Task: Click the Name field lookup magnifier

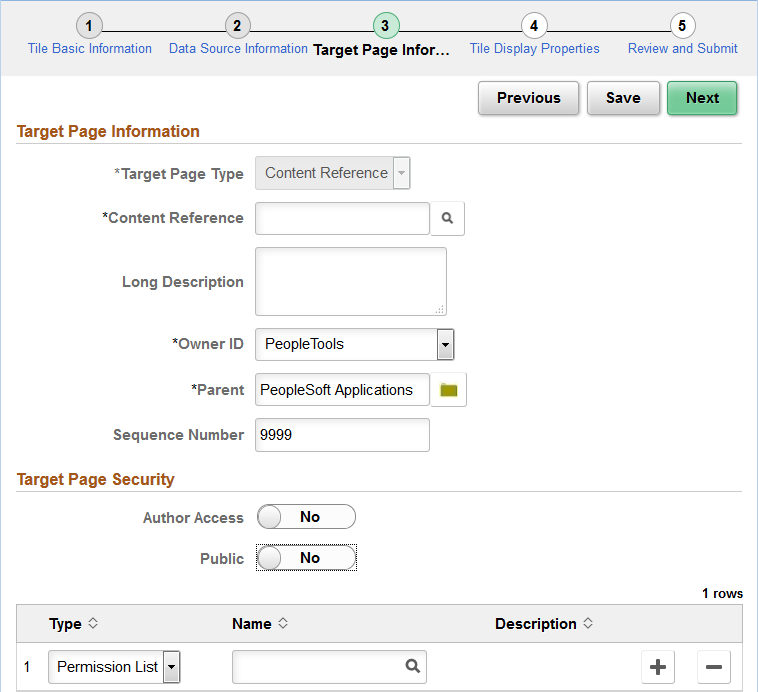Action: pyautogui.click(x=412, y=666)
